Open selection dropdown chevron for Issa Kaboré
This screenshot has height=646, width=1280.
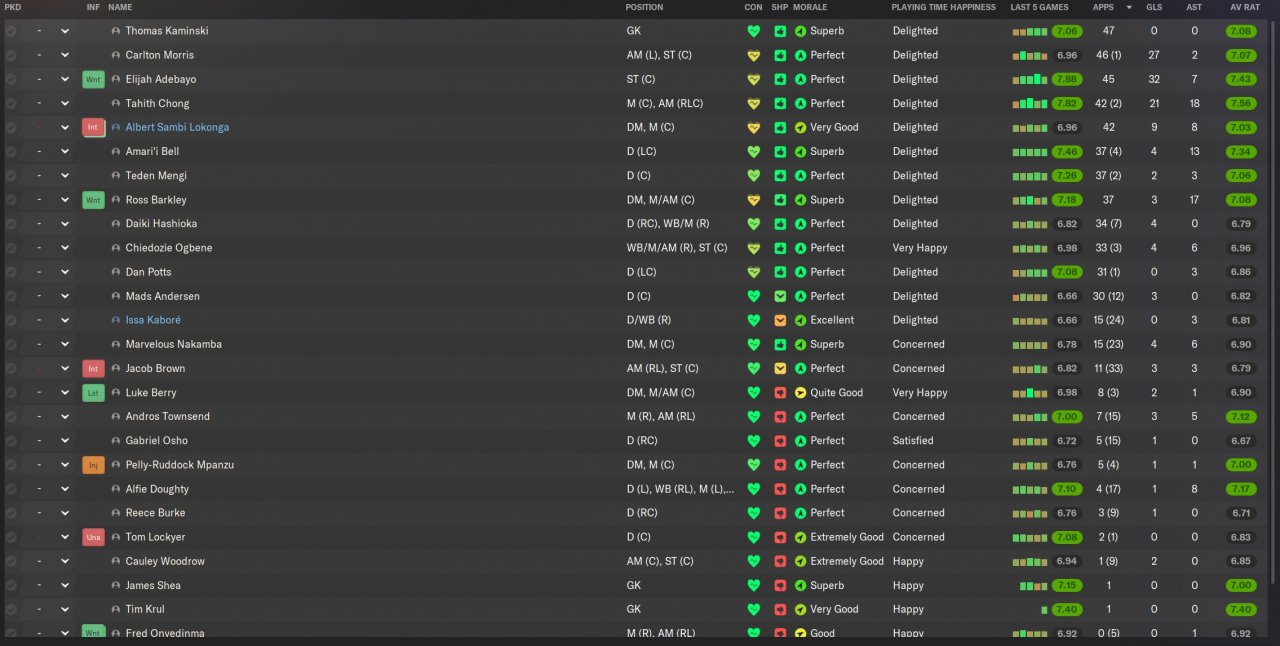[x=65, y=320]
